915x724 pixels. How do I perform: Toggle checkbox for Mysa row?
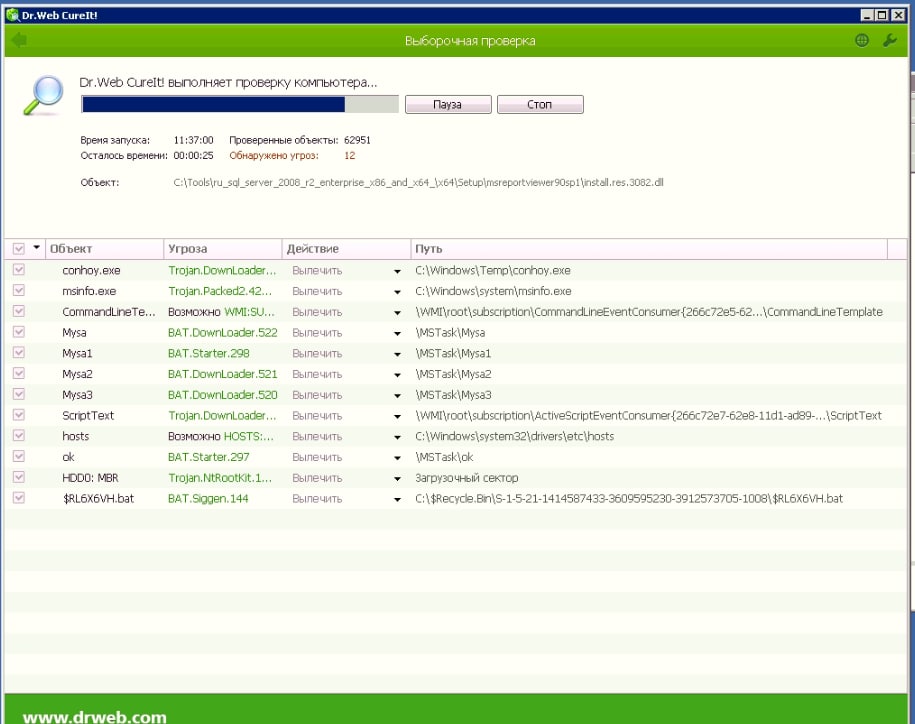19,331
